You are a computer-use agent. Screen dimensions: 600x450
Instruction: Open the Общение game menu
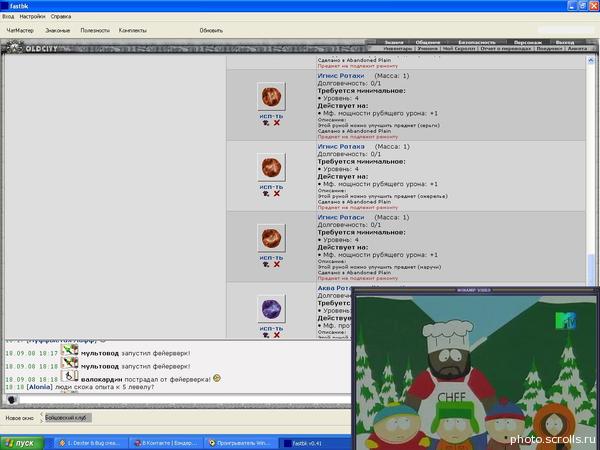(x=427, y=42)
